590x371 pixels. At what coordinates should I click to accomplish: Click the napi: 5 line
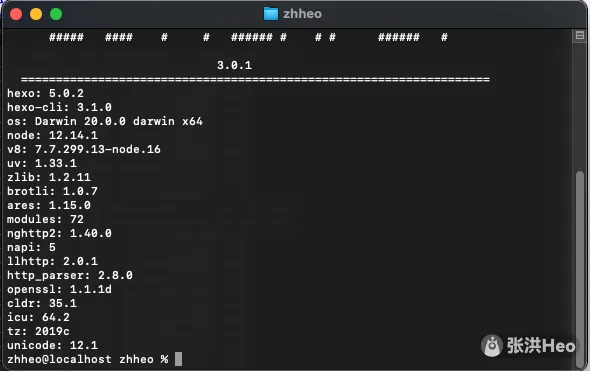coord(31,247)
